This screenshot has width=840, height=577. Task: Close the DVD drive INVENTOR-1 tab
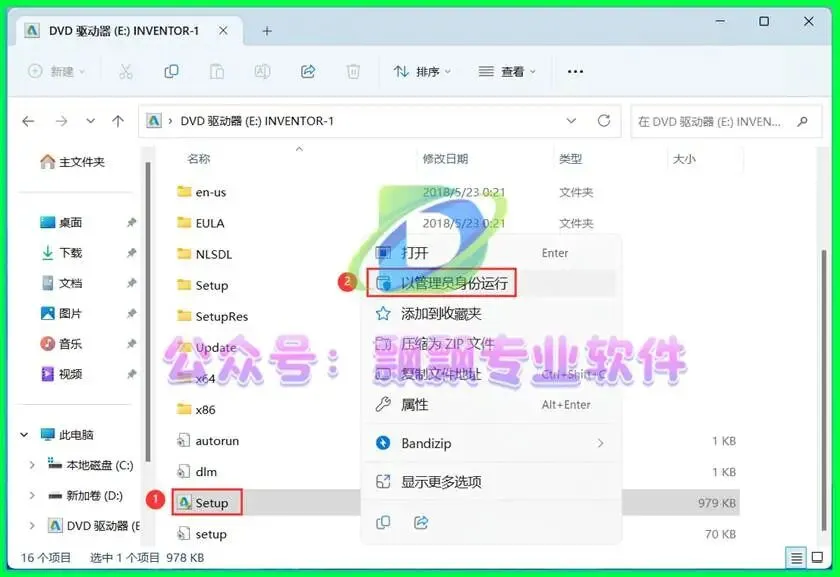[x=223, y=31]
